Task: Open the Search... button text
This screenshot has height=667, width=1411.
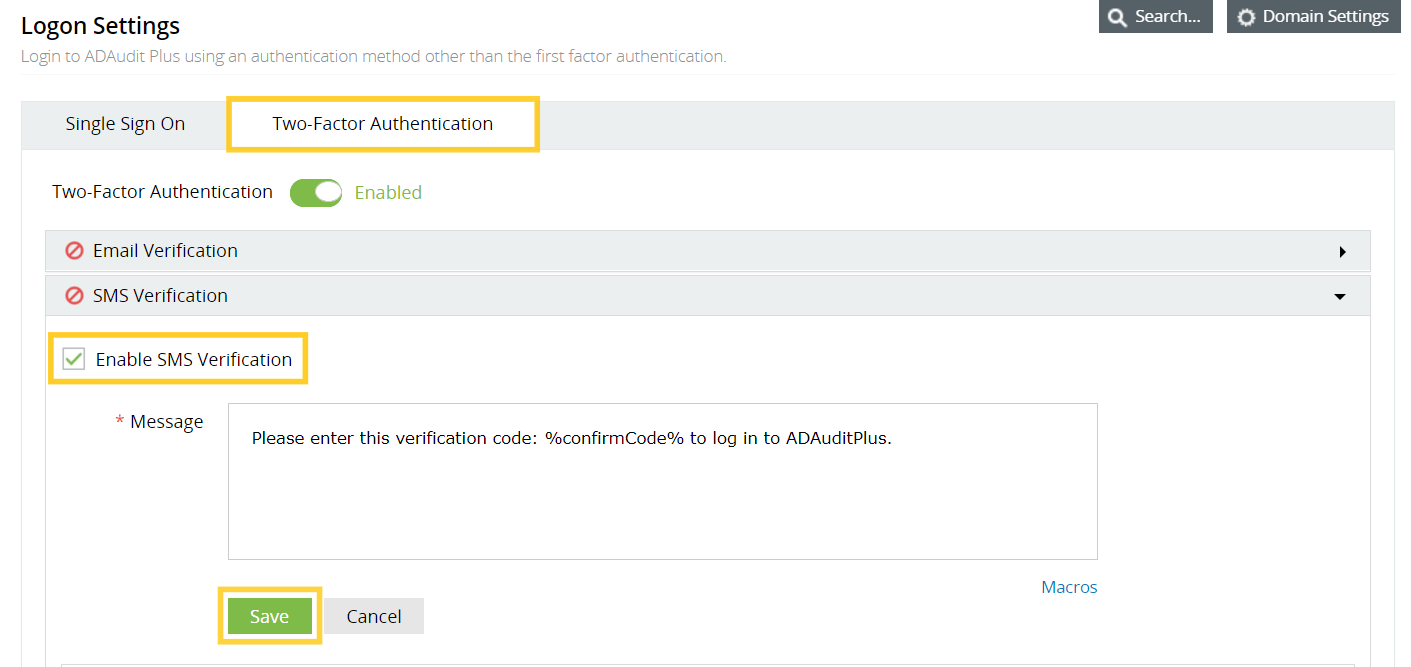Action: coord(1167,17)
